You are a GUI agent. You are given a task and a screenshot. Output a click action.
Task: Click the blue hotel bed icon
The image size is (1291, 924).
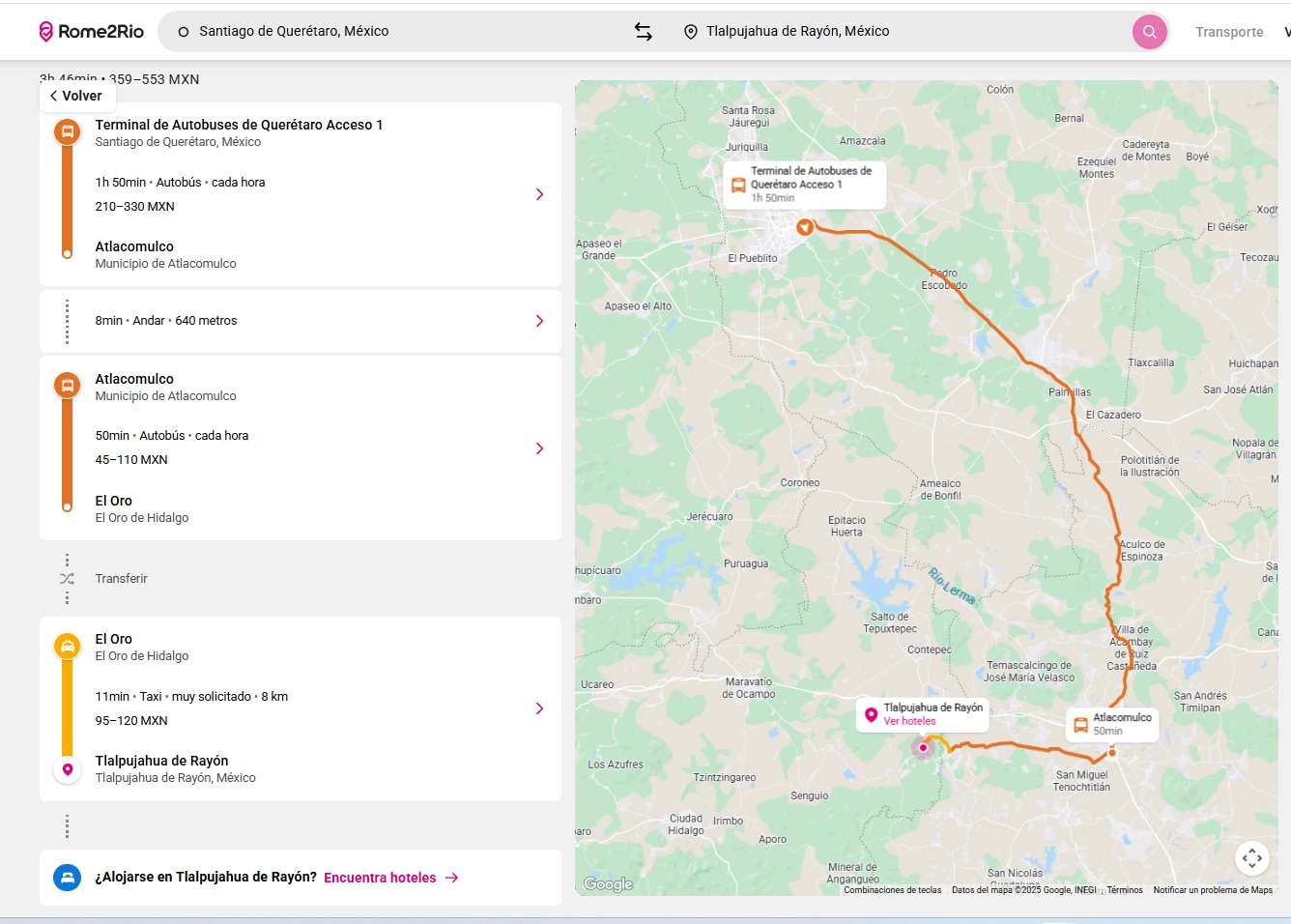(68, 878)
